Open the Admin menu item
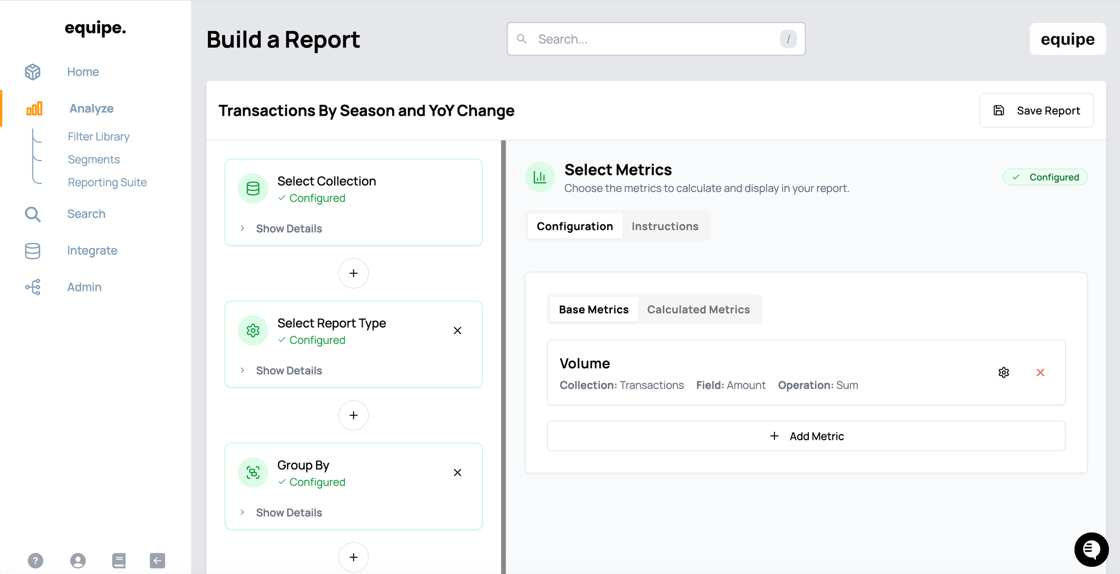 (84, 287)
